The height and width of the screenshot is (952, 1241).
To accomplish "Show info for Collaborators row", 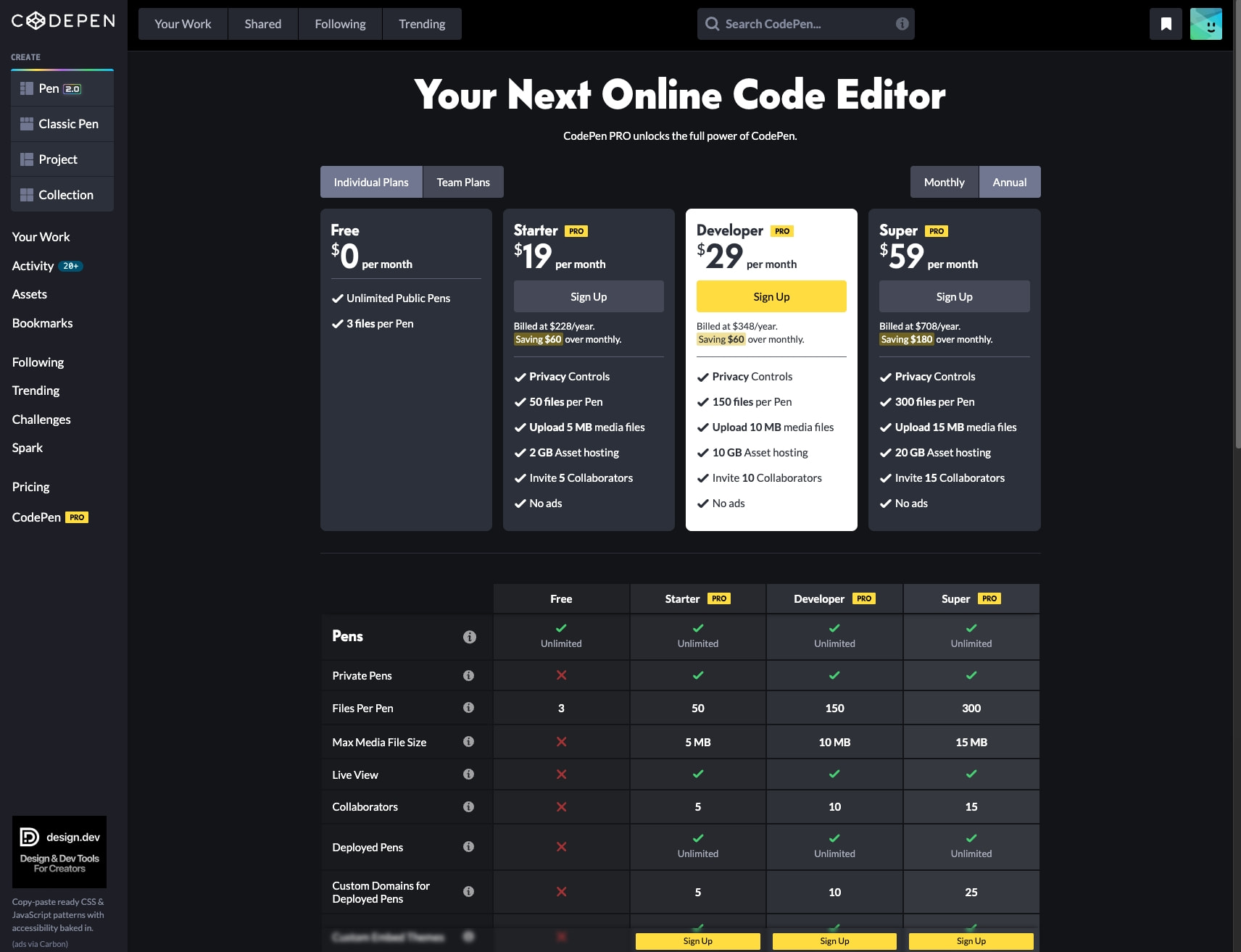I will pyautogui.click(x=468, y=806).
